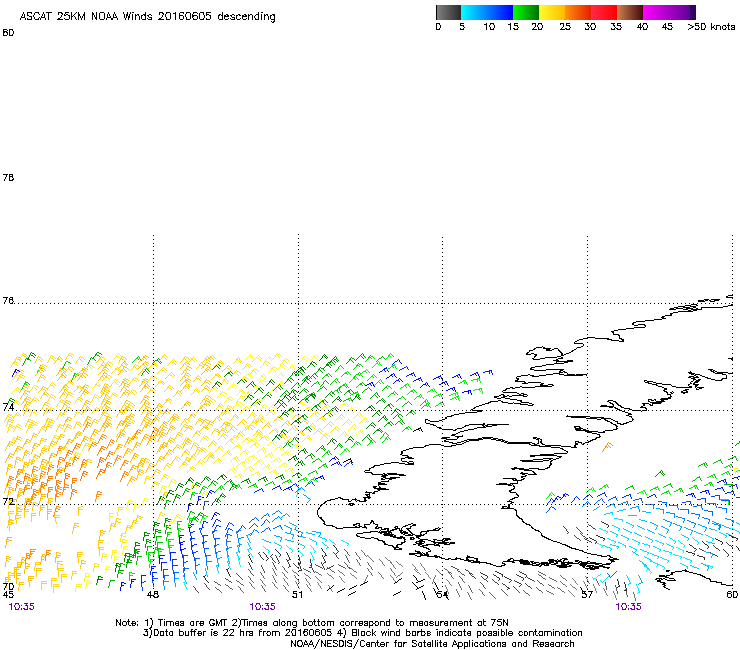Screen dimensions: 740x650
Task: Click the green 15-20 knots color bar segment
Action: coord(526,12)
